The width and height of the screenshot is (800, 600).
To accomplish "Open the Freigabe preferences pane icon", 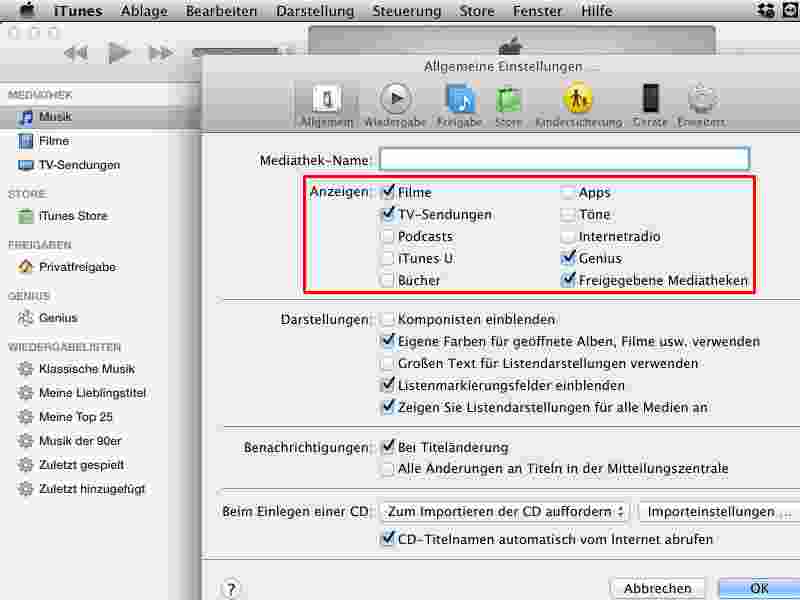I will [460, 105].
